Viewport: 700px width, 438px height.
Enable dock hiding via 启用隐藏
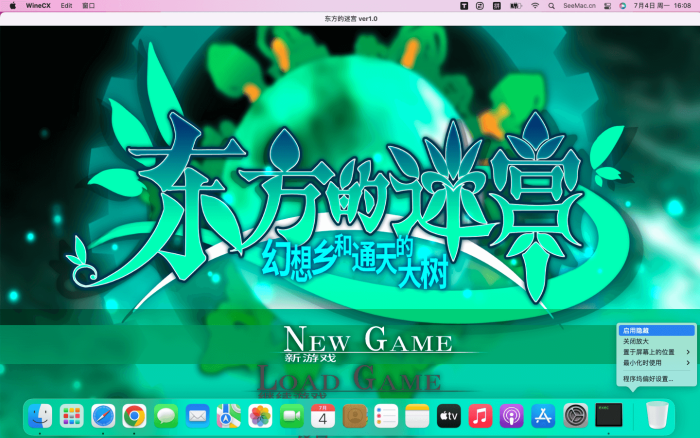click(636, 330)
